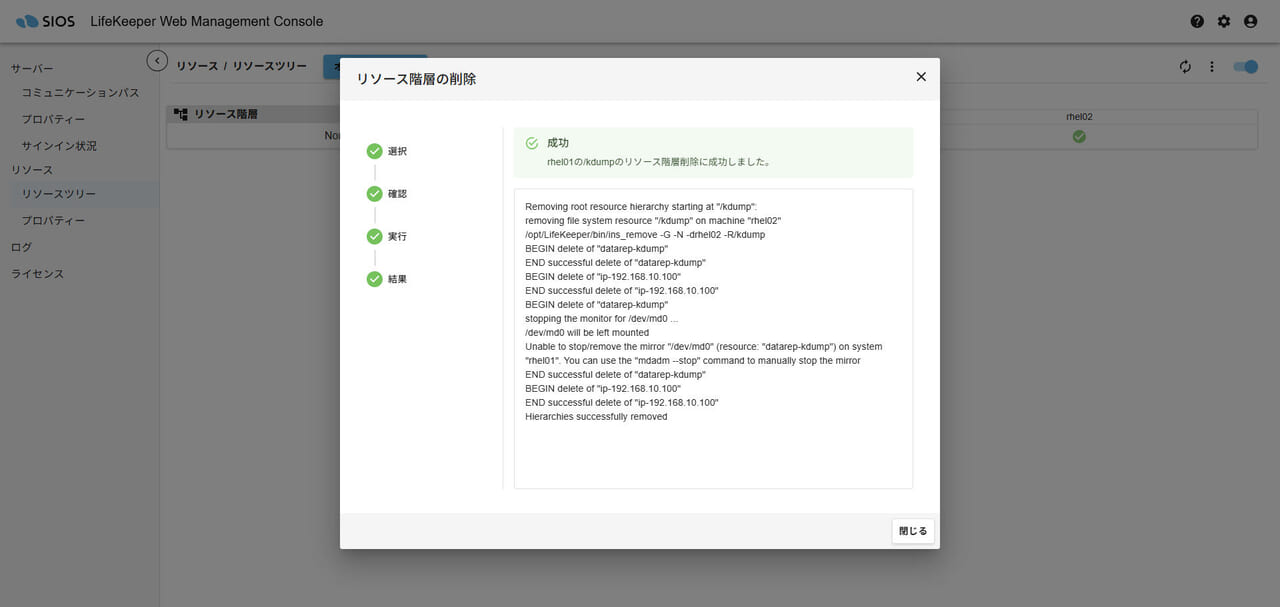Open サインイン状況 in sidebar
The height and width of the screenshot is (607, 1280).
59,146
